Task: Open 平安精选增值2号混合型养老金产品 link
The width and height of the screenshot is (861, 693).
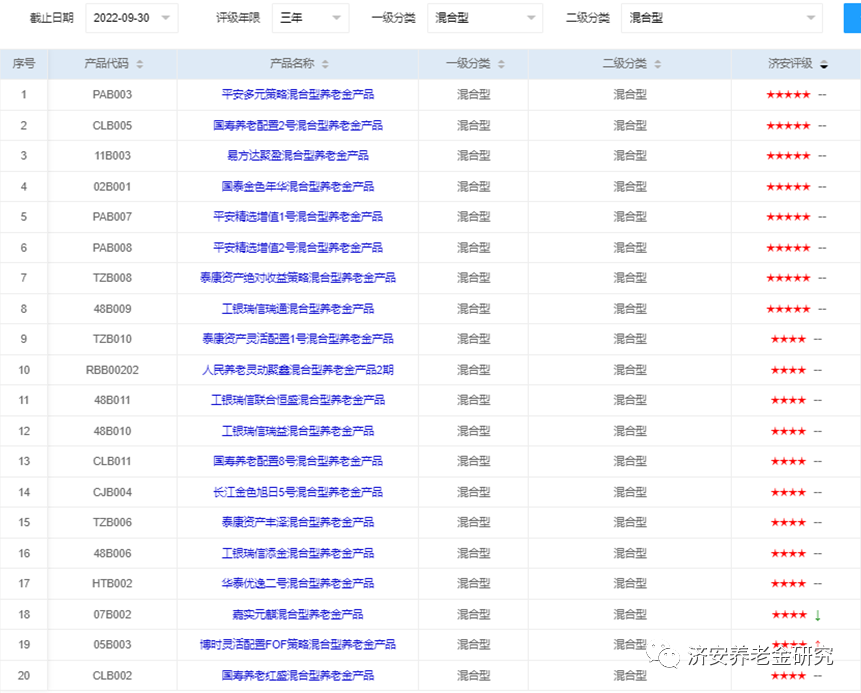Action: pyautogui.click(x=298, y=248)
